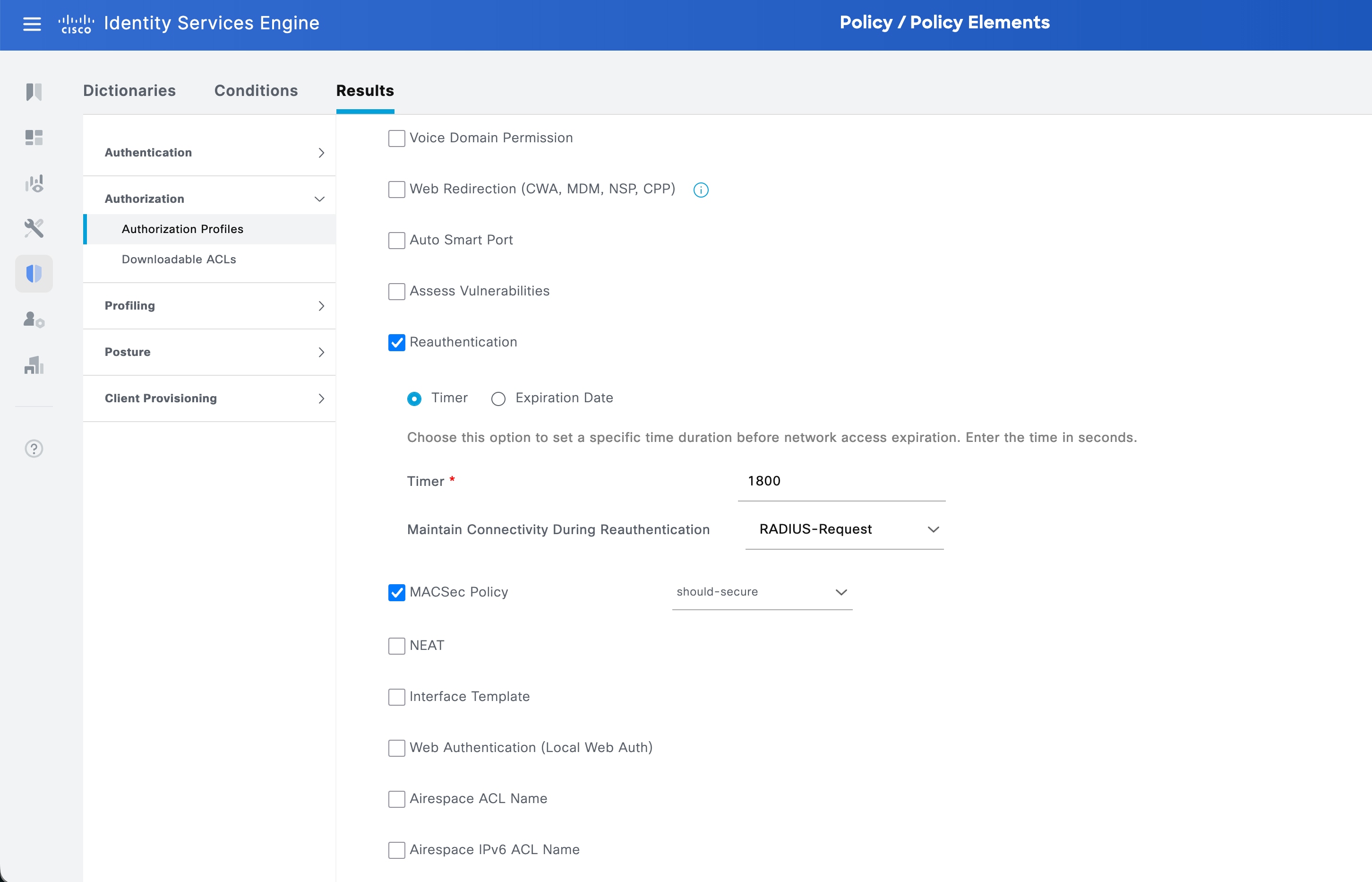This screenshot has height=882, width=1372.
Task: Click the analytics chart sidebar icon
Action: click(x=34, y=183)
